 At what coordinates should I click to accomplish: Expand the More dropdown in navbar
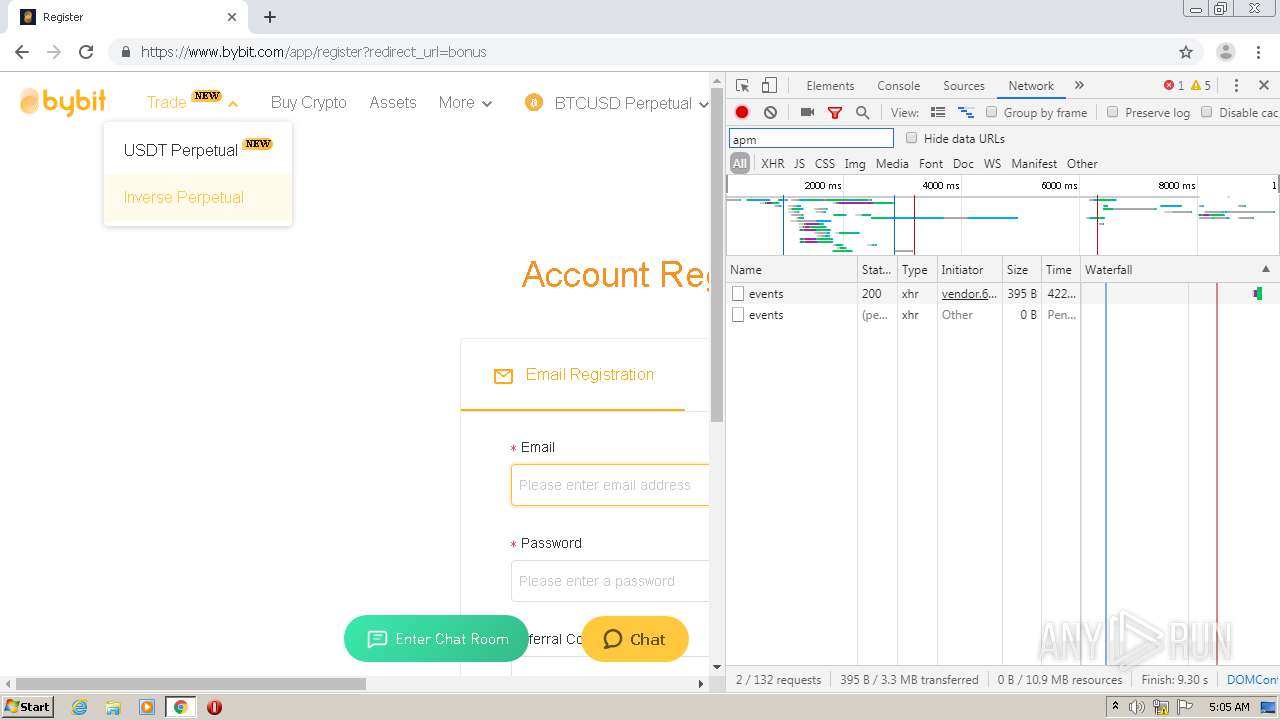pos(465,102)
